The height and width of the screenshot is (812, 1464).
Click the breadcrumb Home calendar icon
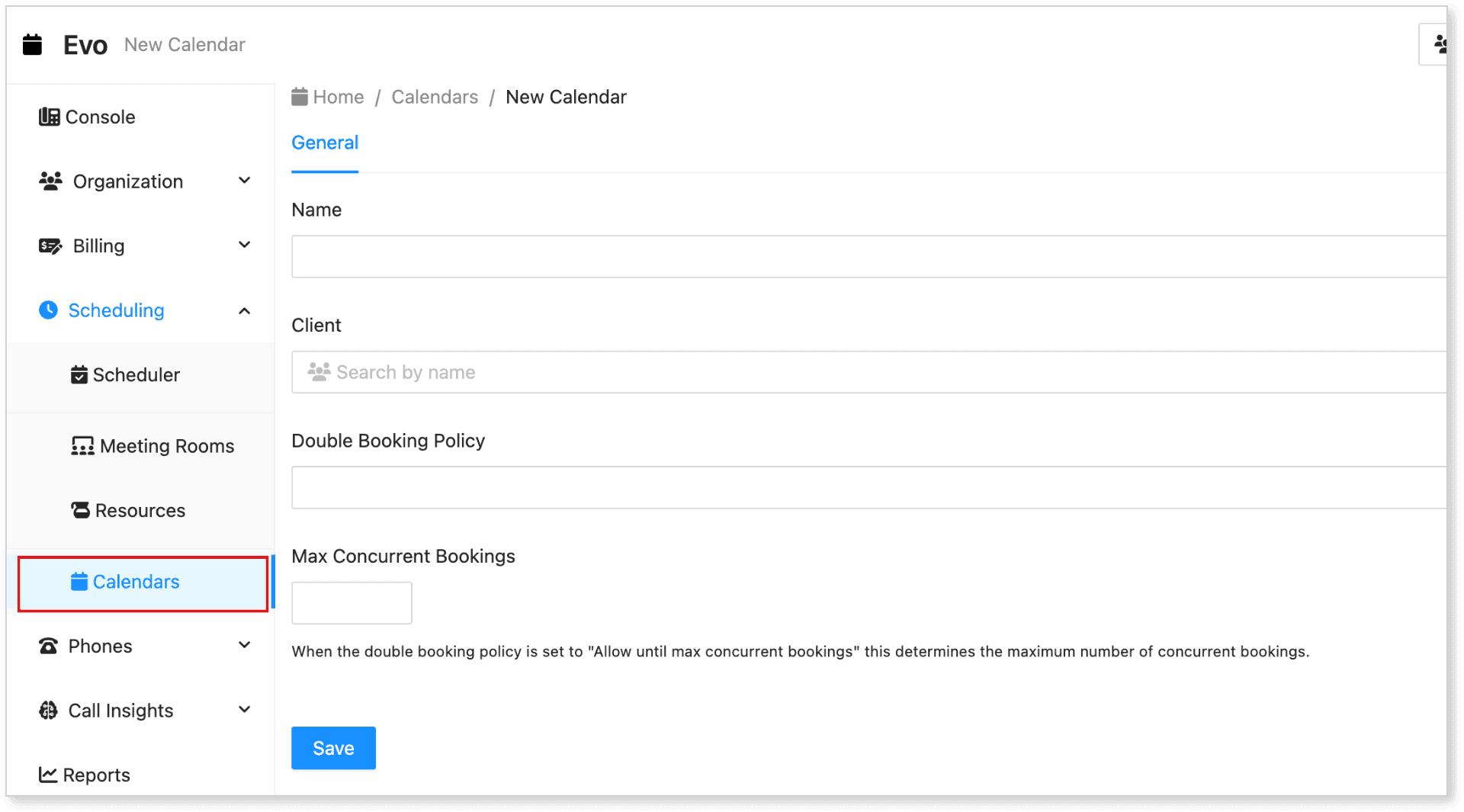pos(300,96)
